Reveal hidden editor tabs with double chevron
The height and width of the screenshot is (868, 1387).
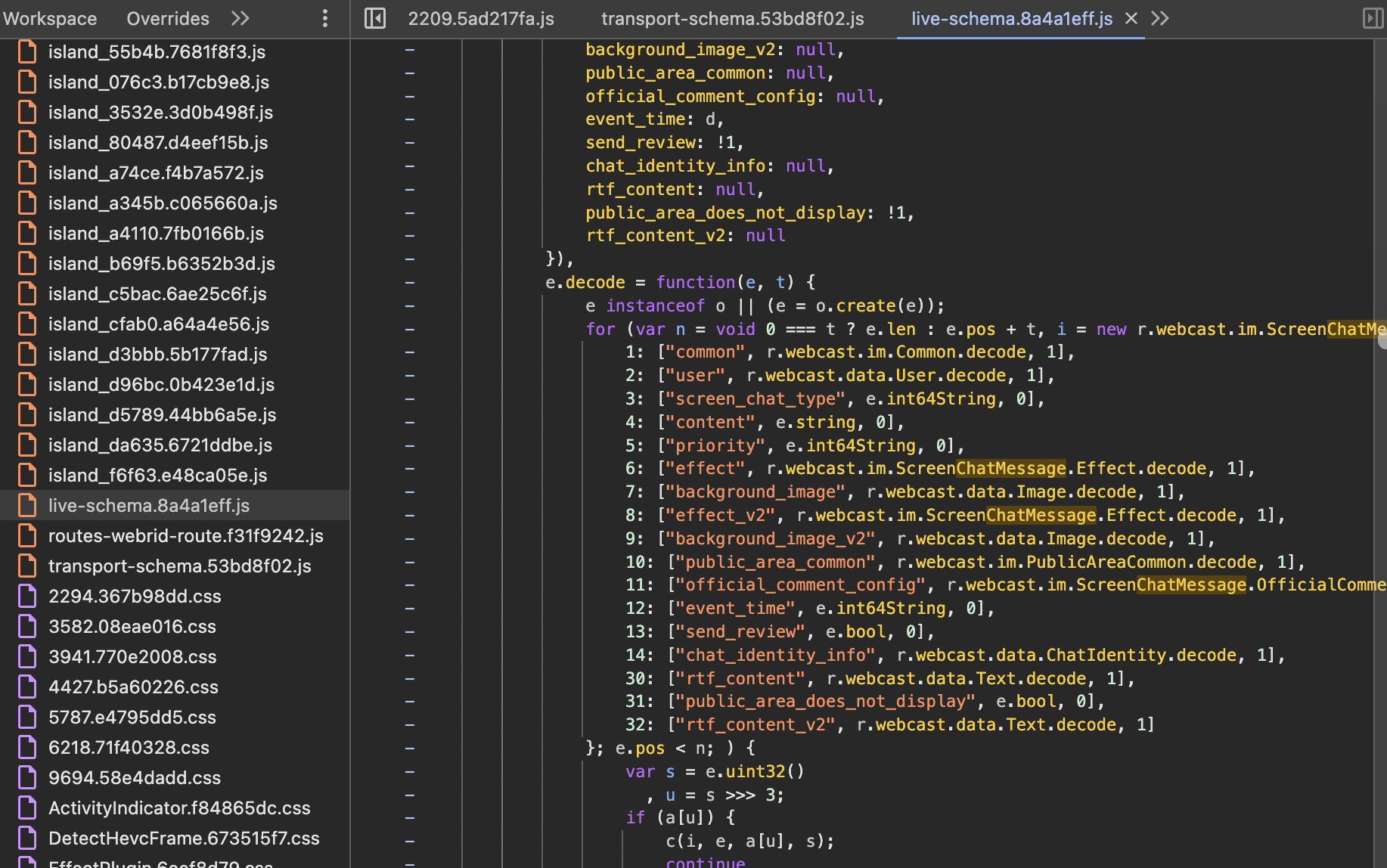pyautogui.click(x=1160, y=18)
